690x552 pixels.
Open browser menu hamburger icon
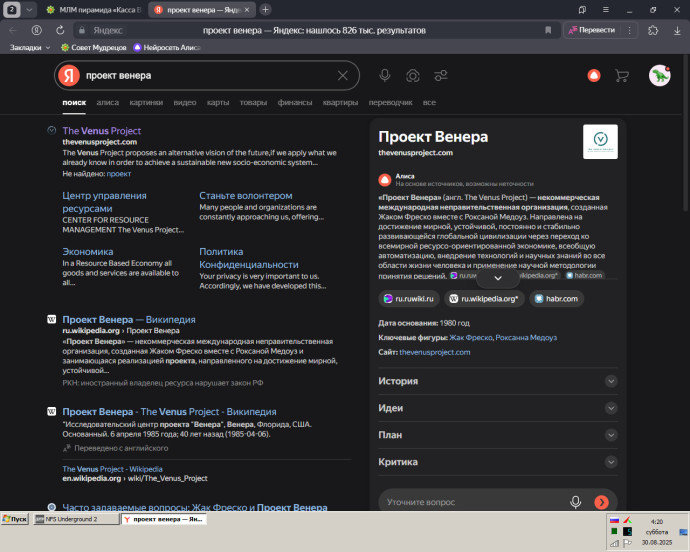click(606, 9)
